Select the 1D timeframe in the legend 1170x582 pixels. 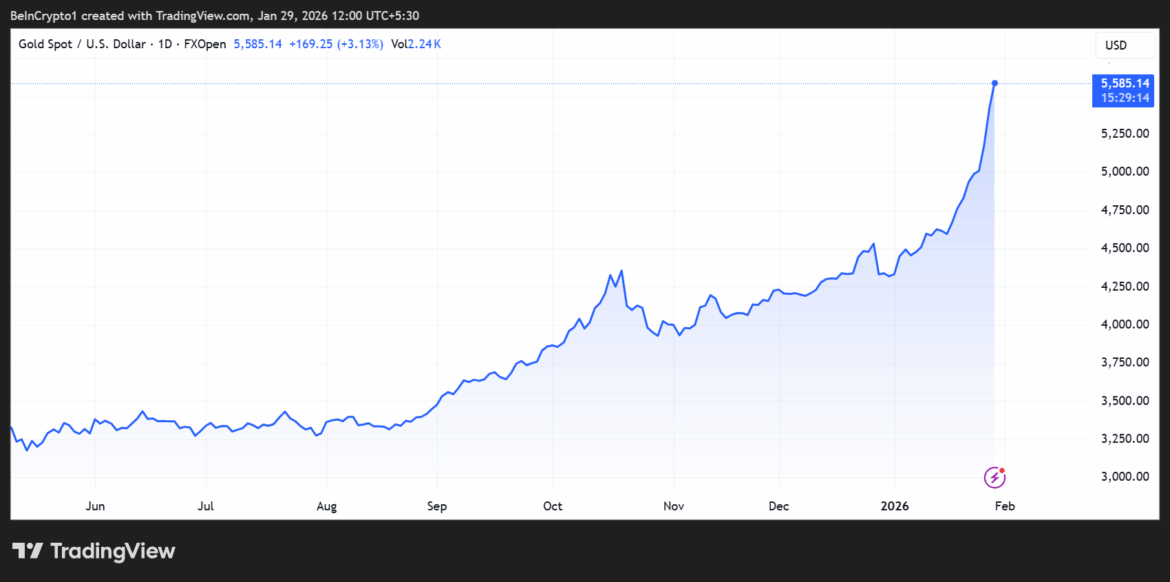pos(166,44)
